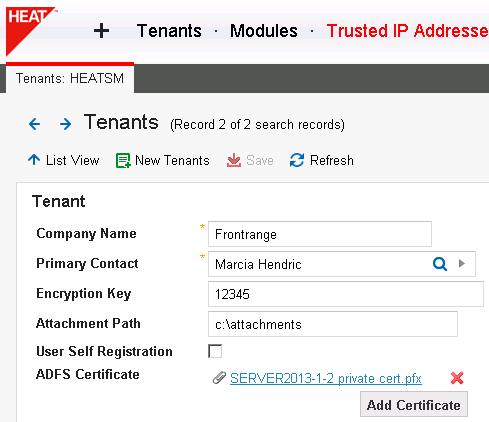The image size is (489, 422).
Task: Click the Add Certificate button
Action: 414,404
